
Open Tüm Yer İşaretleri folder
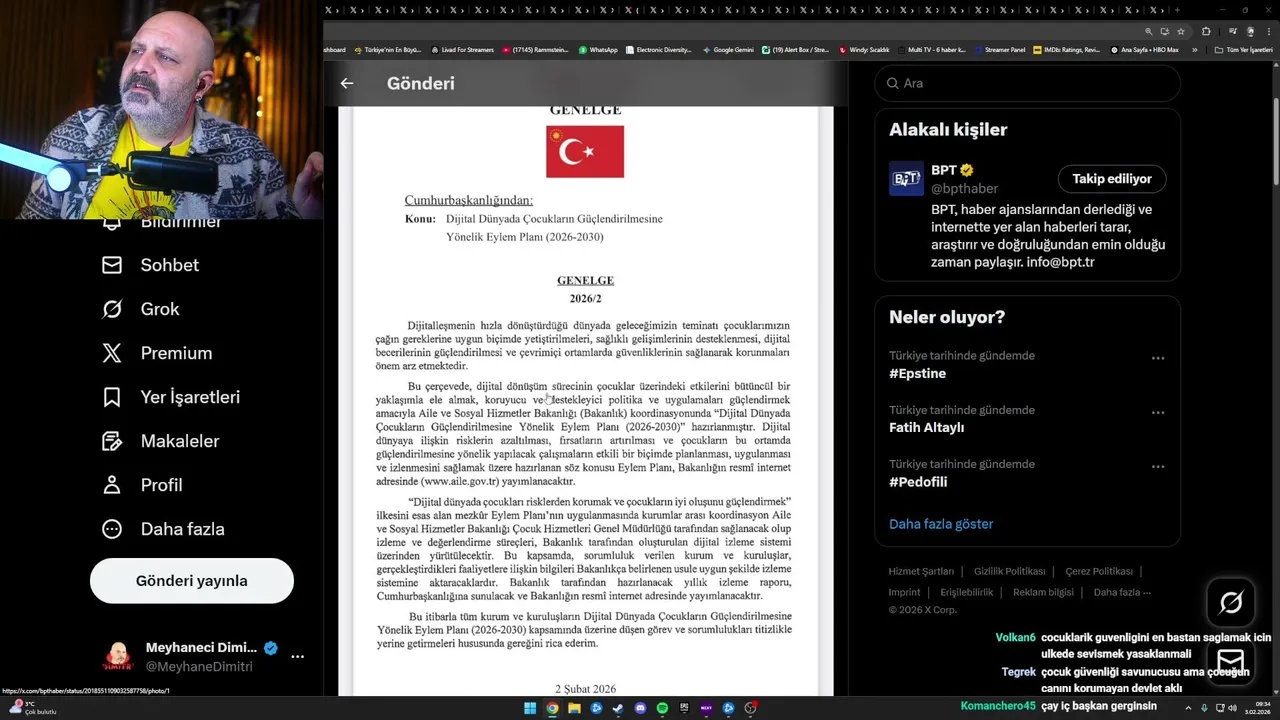click(1243, 50)
